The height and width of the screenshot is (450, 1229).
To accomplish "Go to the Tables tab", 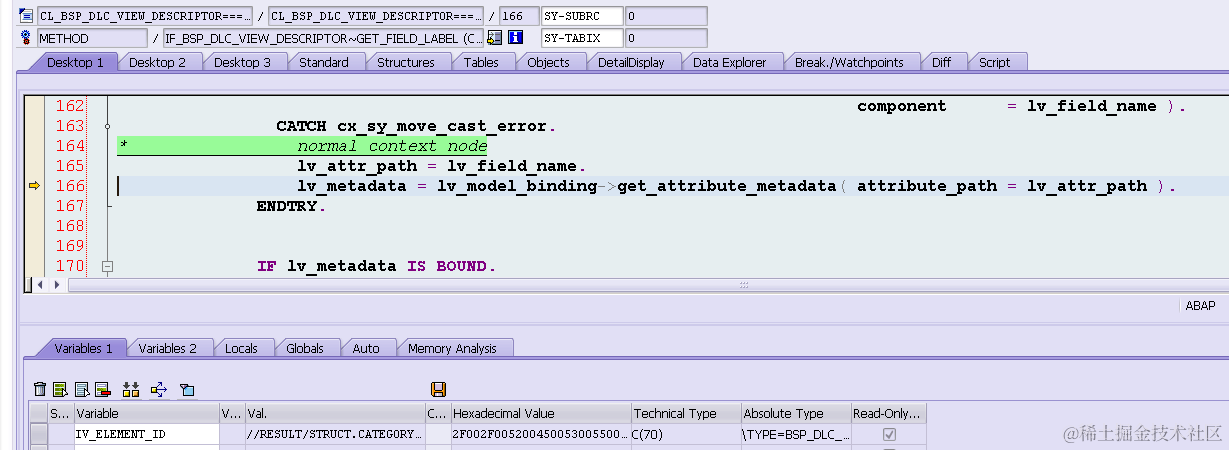I will [482, 62].
